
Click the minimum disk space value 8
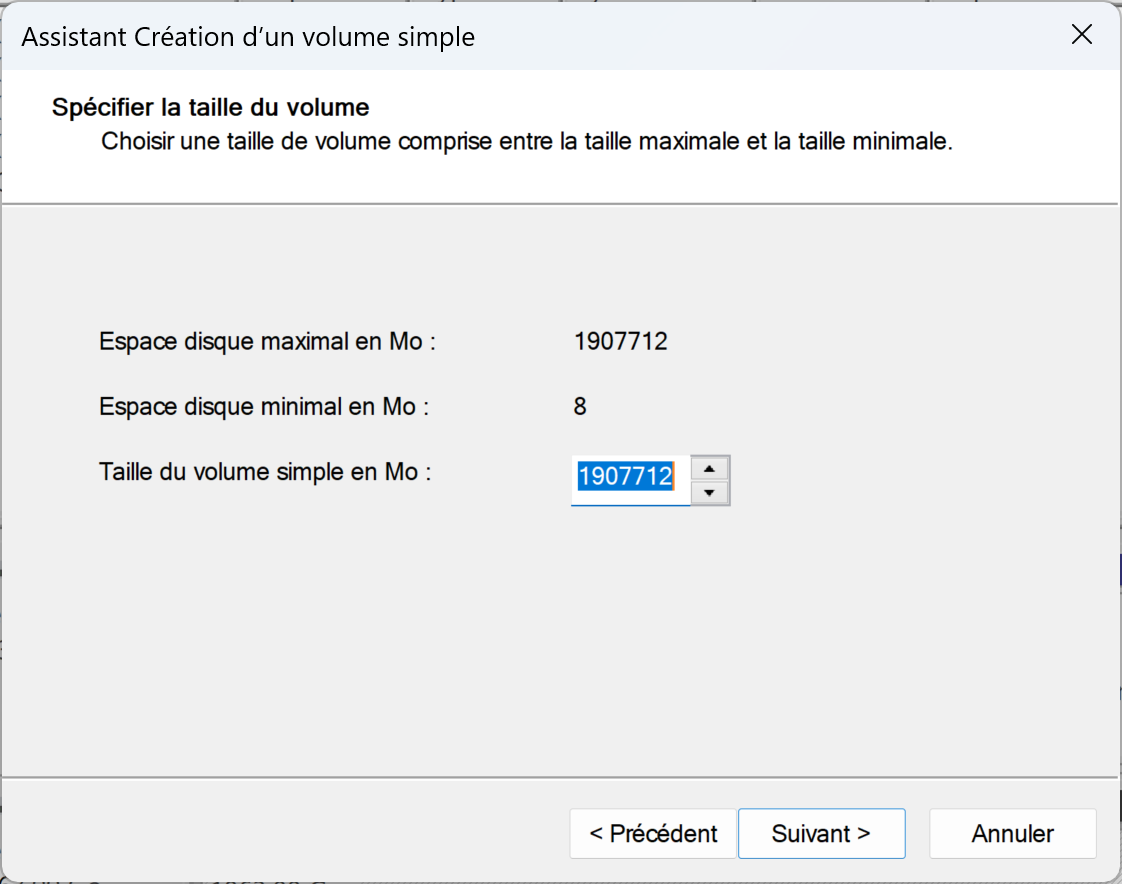tap(580, 407)
